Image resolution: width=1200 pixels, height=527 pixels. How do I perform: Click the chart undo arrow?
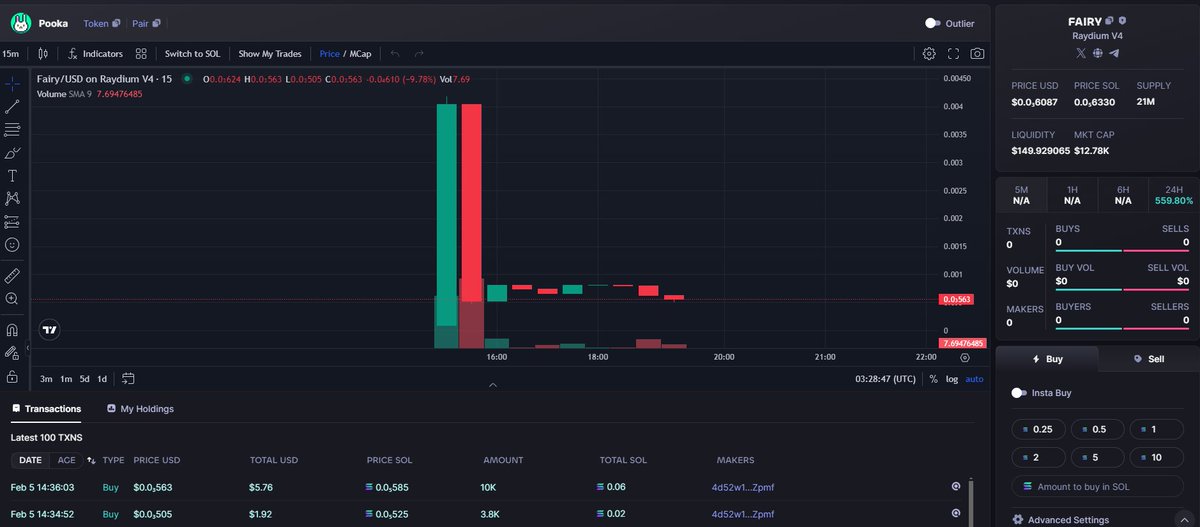[x=395, y=53]
